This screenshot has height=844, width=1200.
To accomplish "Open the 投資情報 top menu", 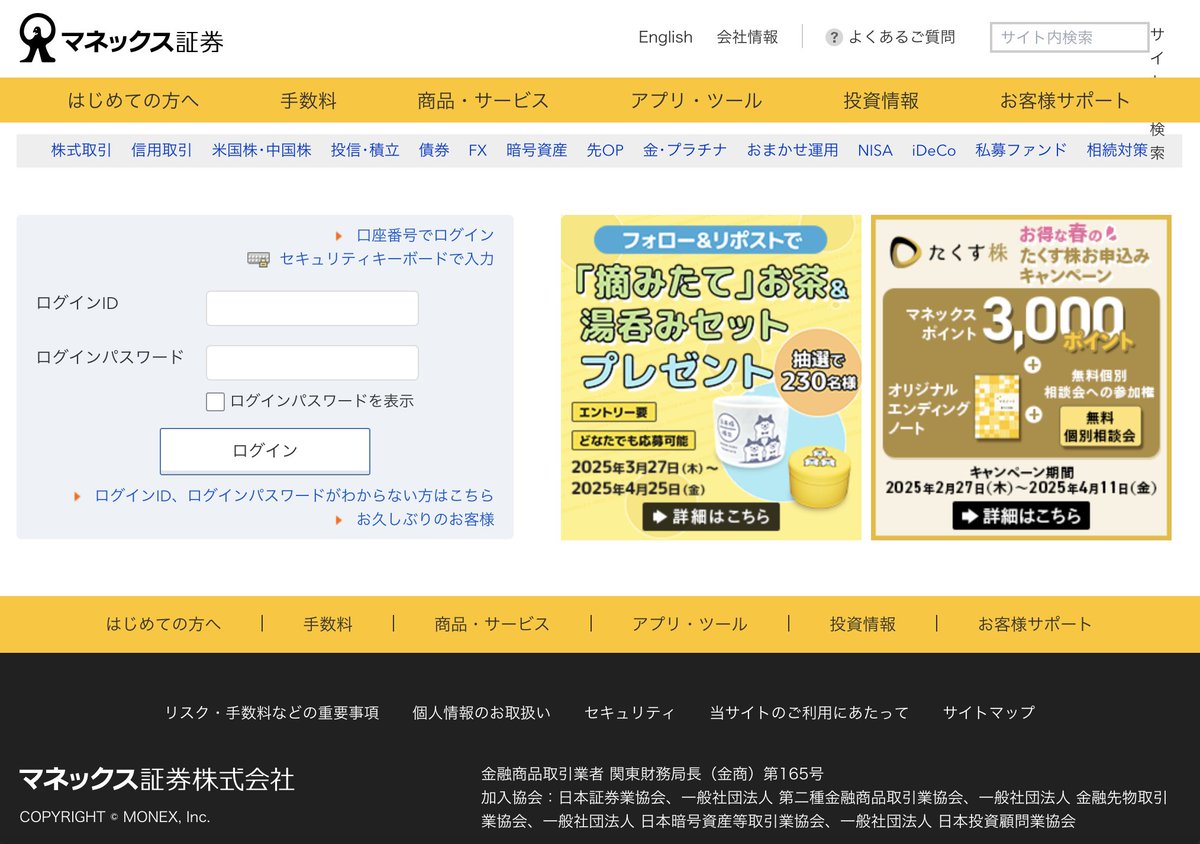I will [881, 100].
